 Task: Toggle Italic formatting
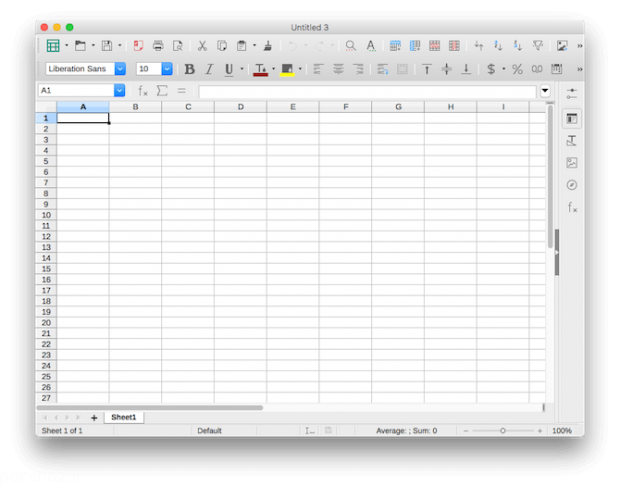tap(209, 69)
